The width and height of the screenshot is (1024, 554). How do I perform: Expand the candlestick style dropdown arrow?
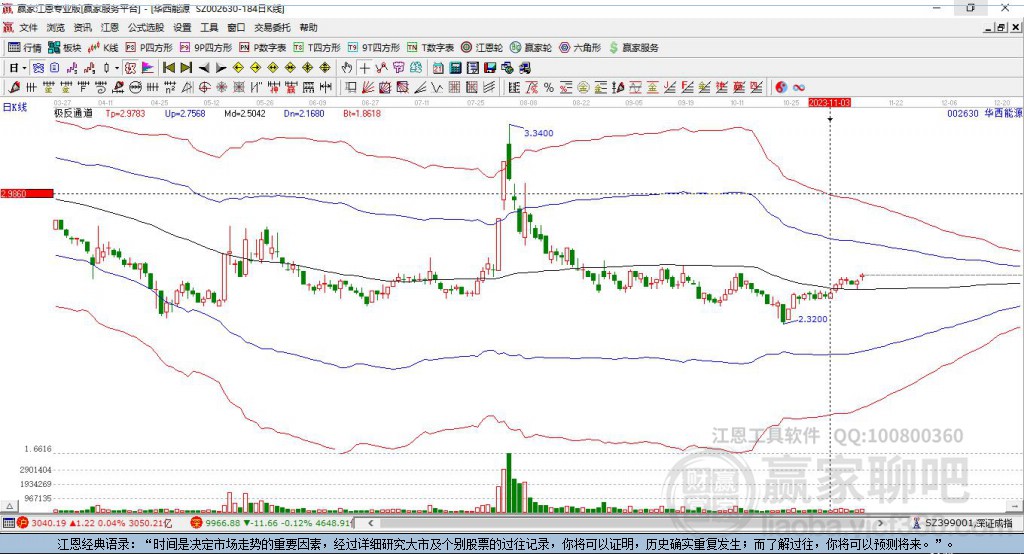click(x=117, y=68)
